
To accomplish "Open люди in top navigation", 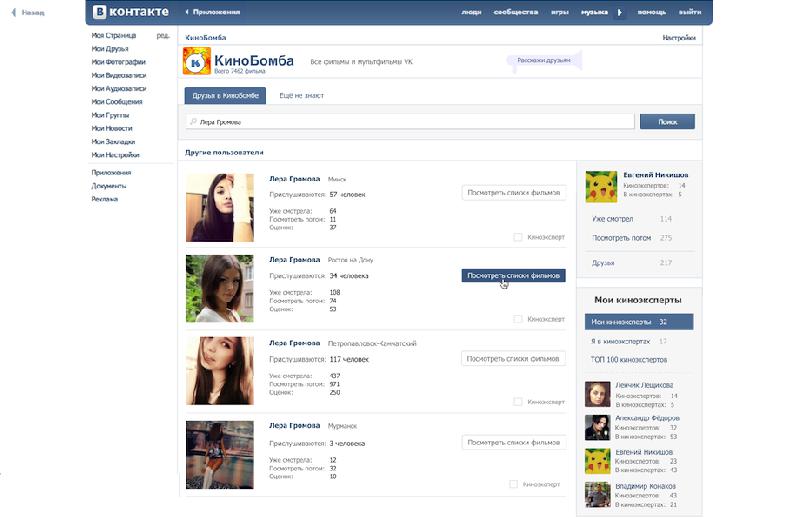I will [471, 12].
